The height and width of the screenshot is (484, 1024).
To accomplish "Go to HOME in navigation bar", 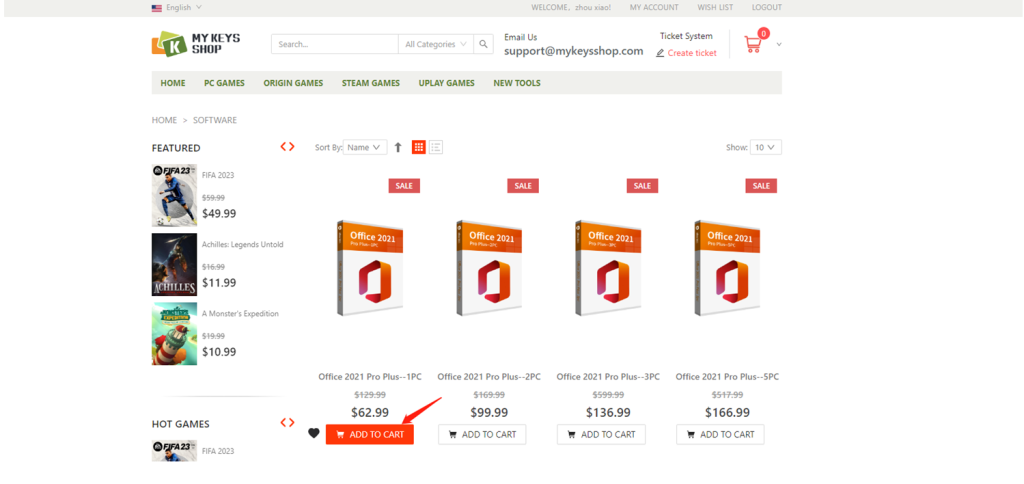I will click(x=173, y=83).
